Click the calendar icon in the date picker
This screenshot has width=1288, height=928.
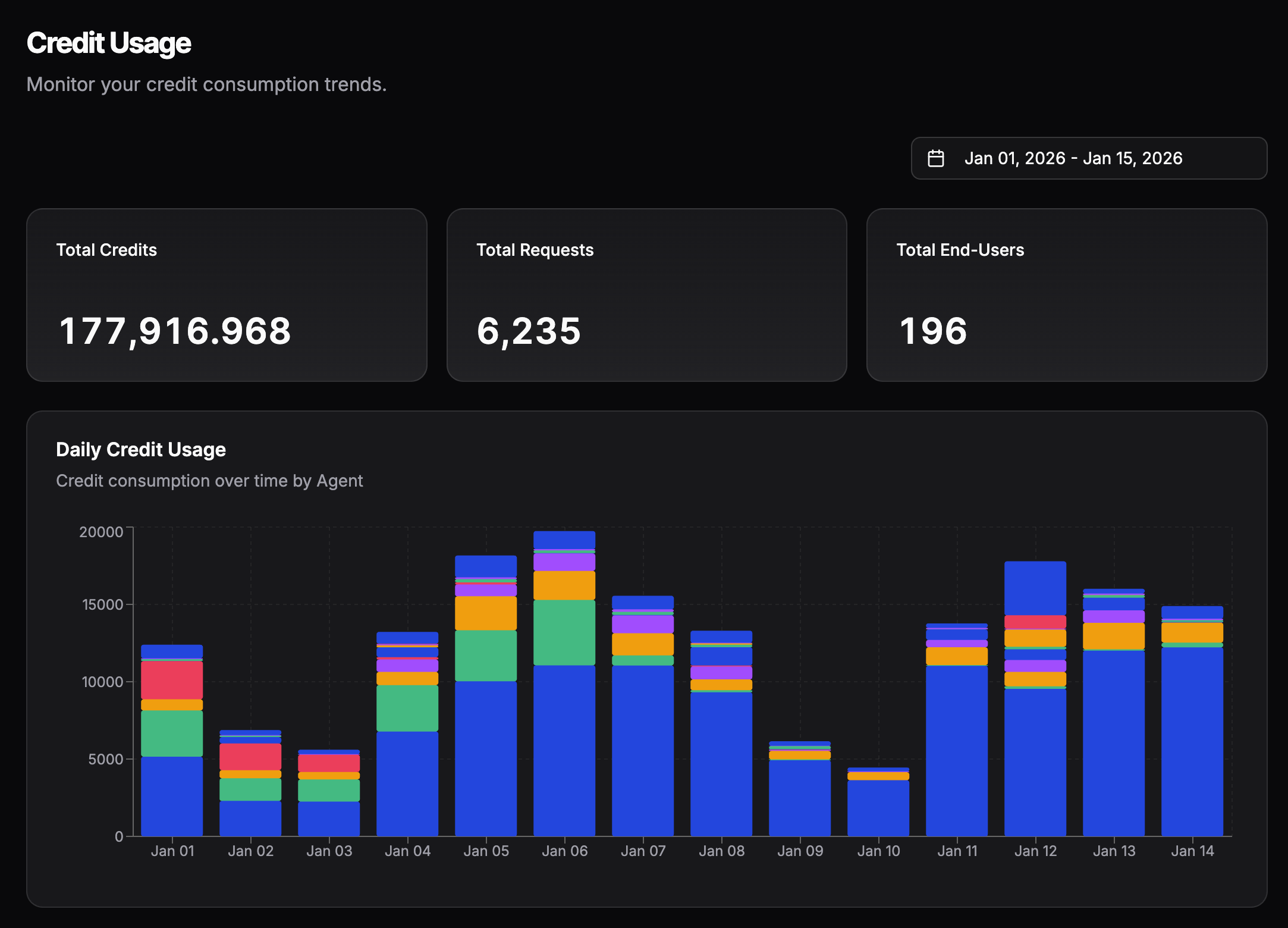(936, 158)
